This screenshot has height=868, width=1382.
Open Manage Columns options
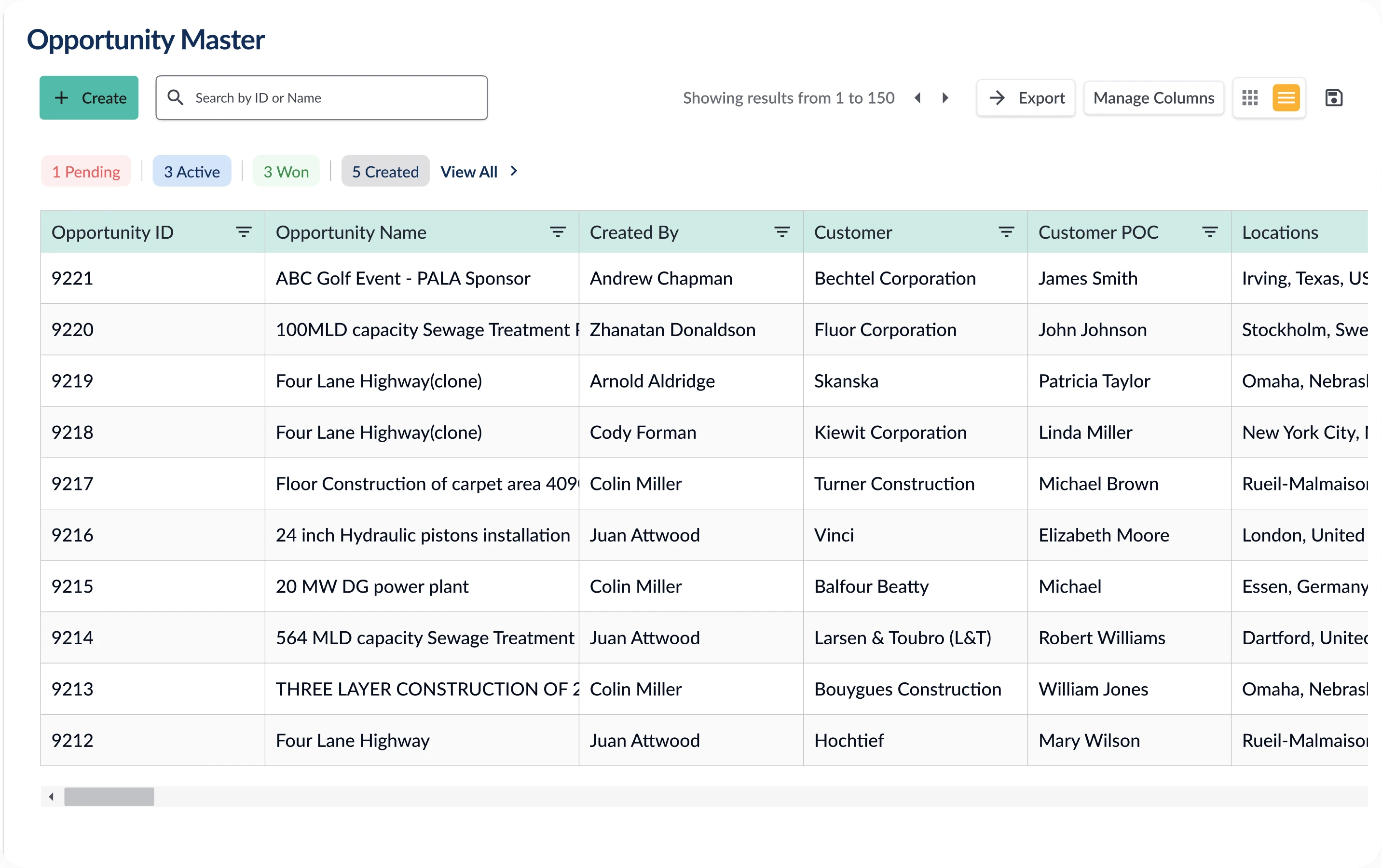click(x=1153, y=98)
